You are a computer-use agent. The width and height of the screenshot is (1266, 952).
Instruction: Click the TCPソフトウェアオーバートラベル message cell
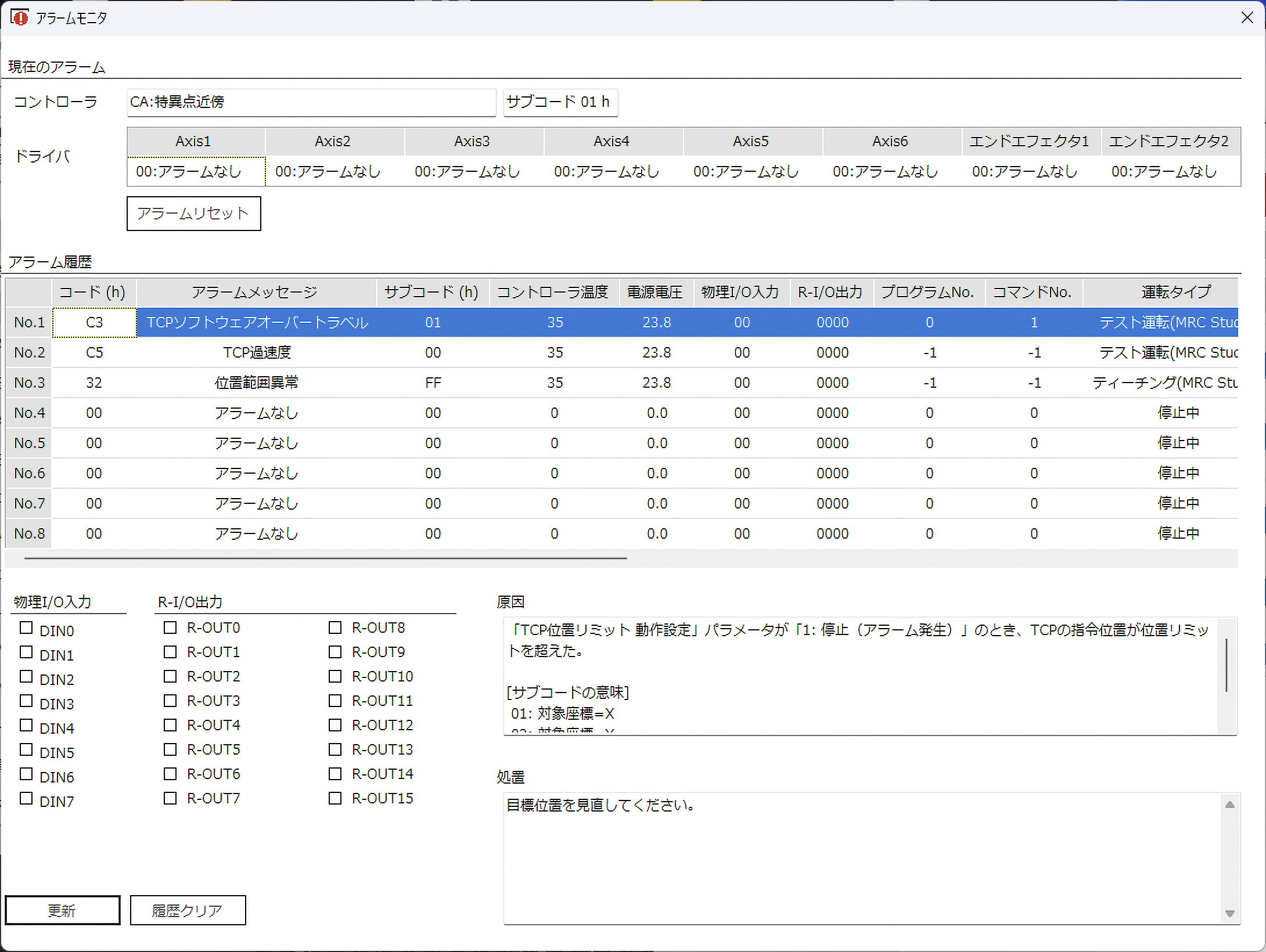pyautogui.click(x=257, y=323)
